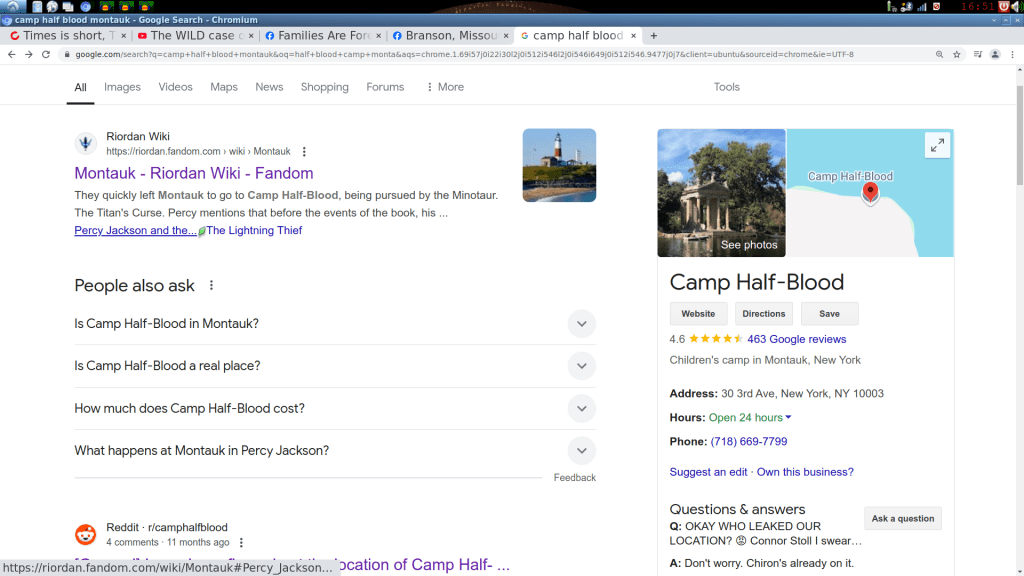The width and height of the screenshot is (1024, 576).
Task: Open the three-dot menu beside Riordan Wiki result
Action: click(x=305, y=152)
